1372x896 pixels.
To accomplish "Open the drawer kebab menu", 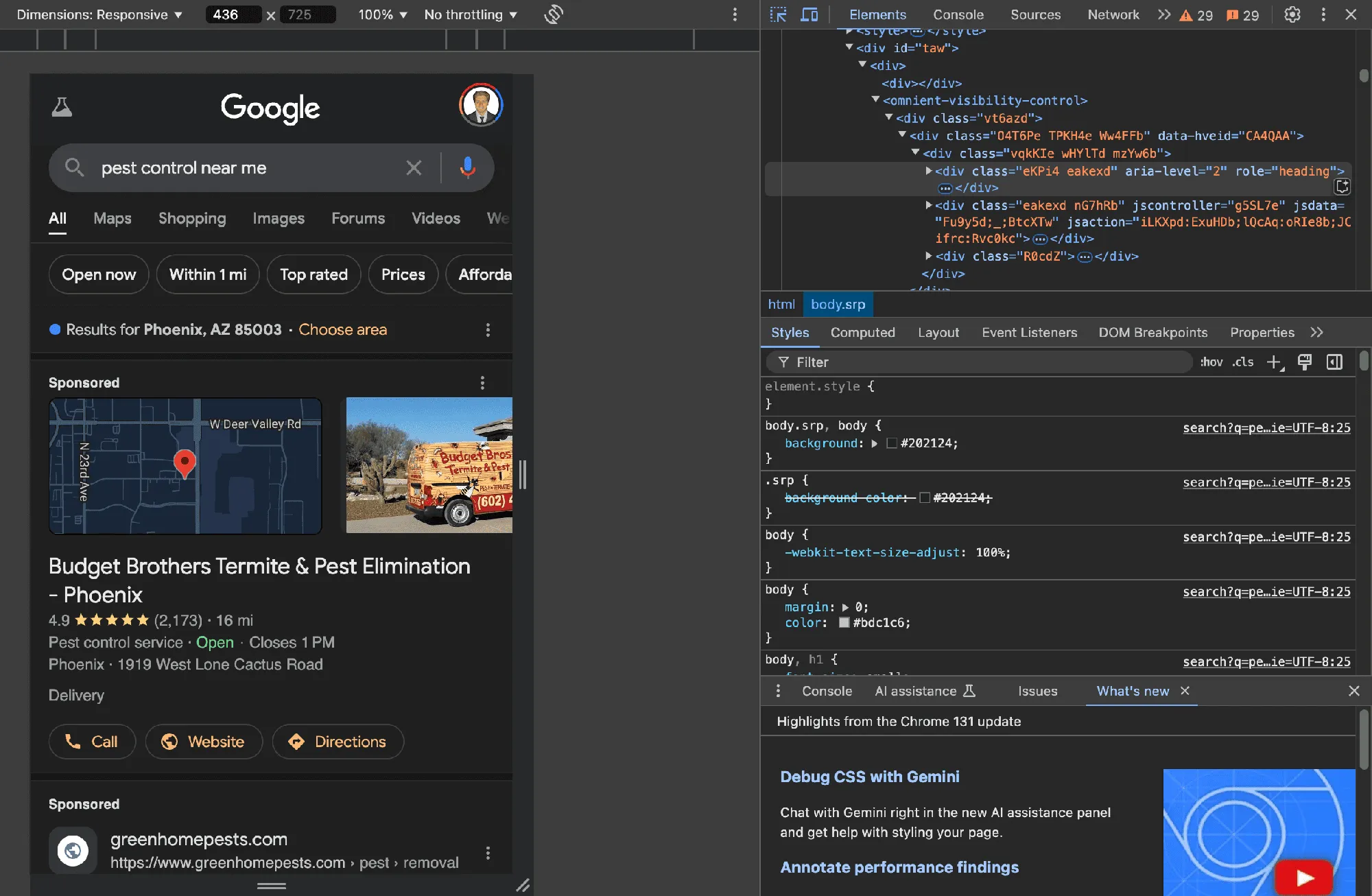I will (x=778, y=691).
